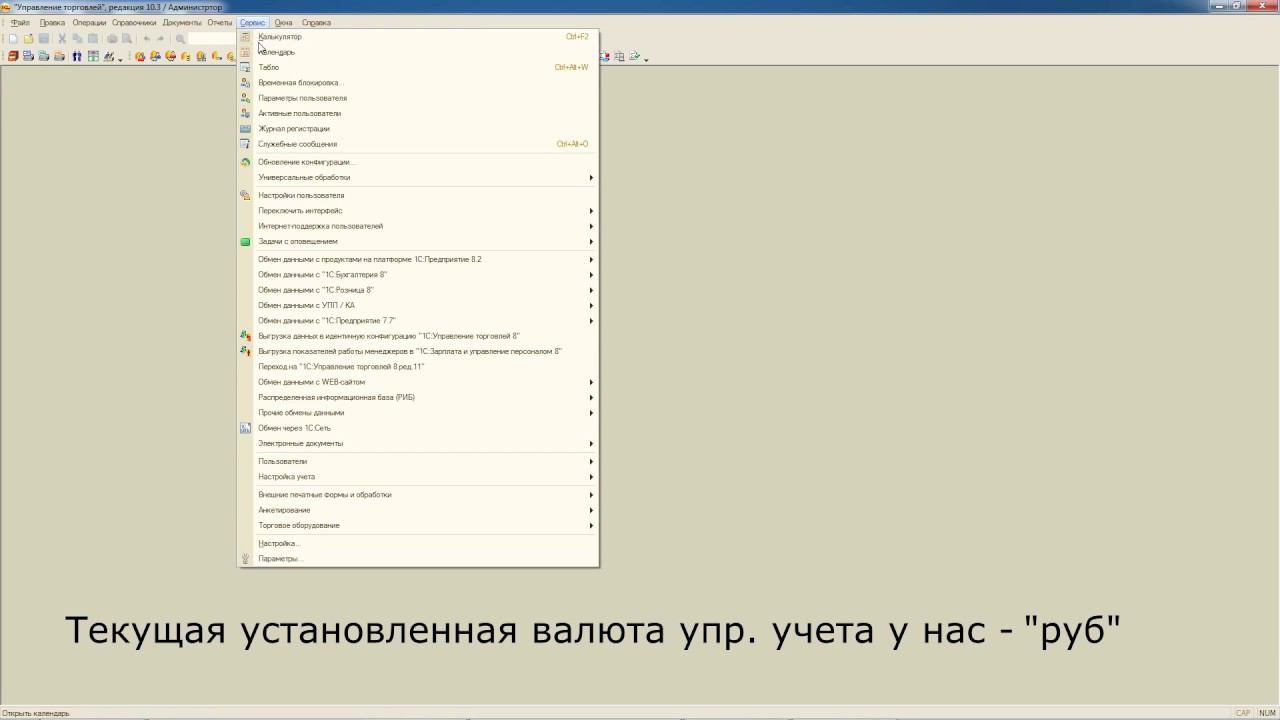Expand the Настройка учета submenu
Image resolution: width=1280 pixels, height=720 pixels.
click(x=418, y=477)
